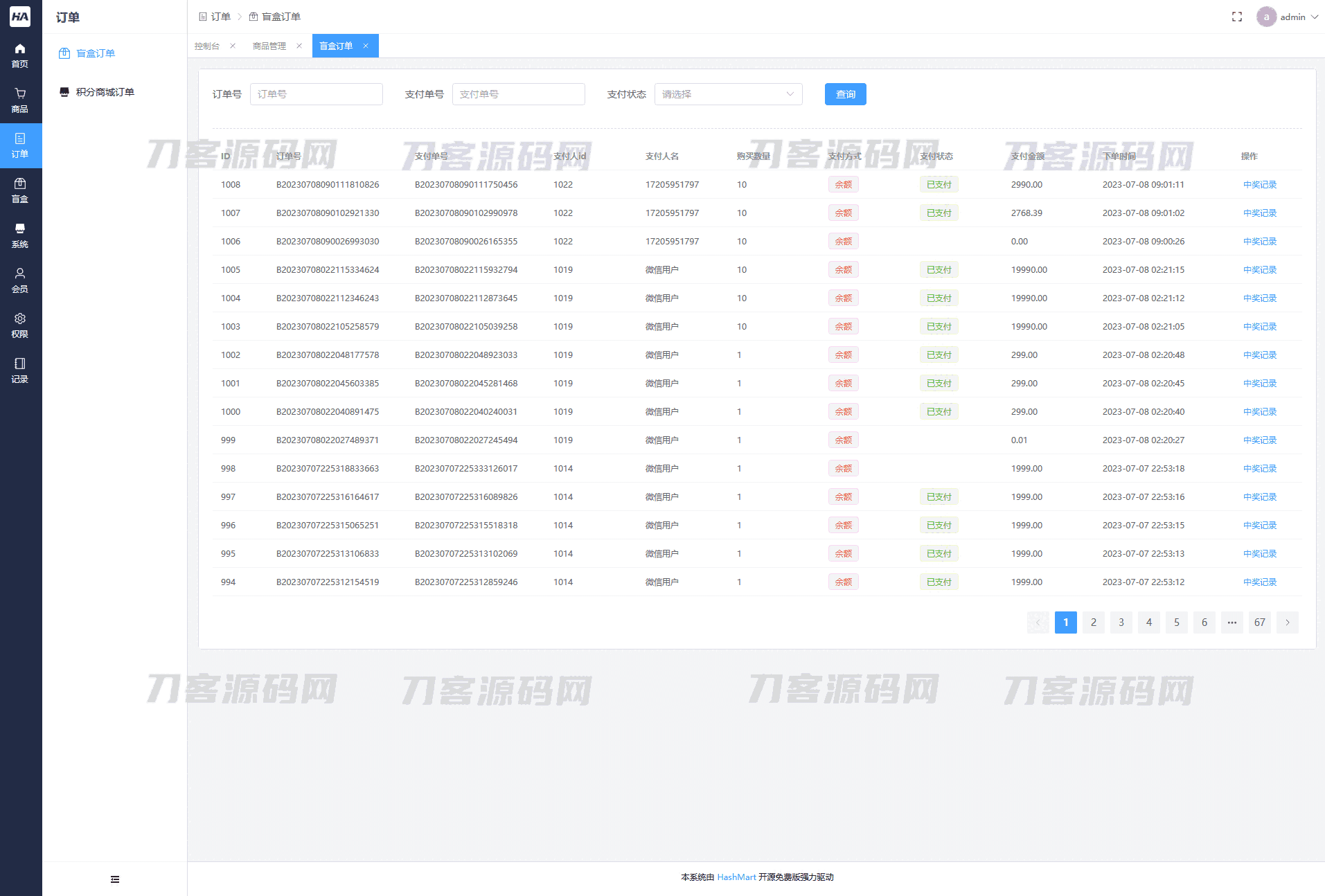
Task: Open the 盲盒 blind box sidebar icon
Action: pyautogui.click(x=20, y=190)
